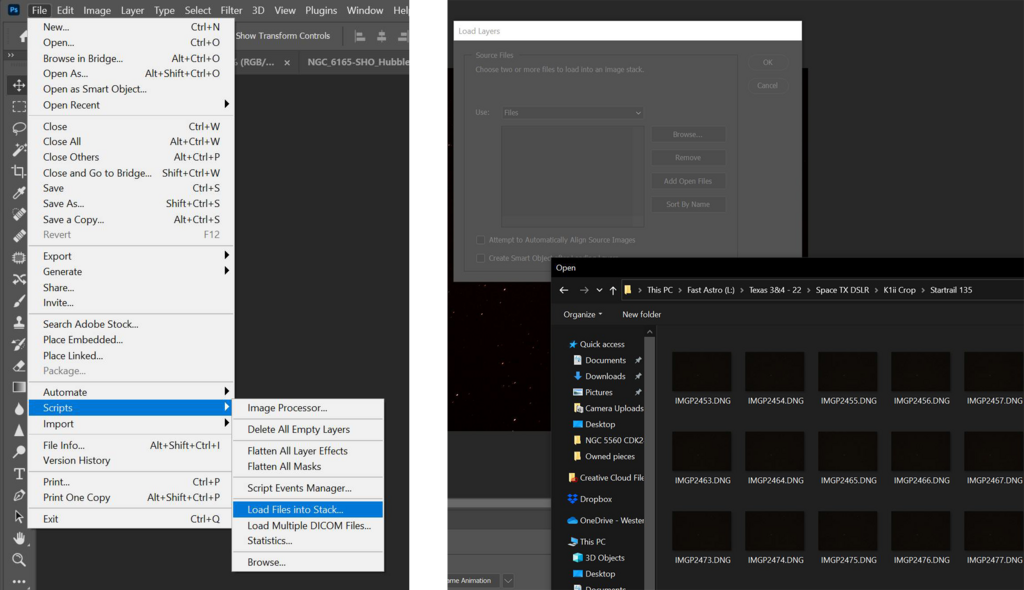Screen dimensions: 1024x590
Task: Select the Content-Aware Move crossing-arrows tool
Action: [x=18, y=279]
